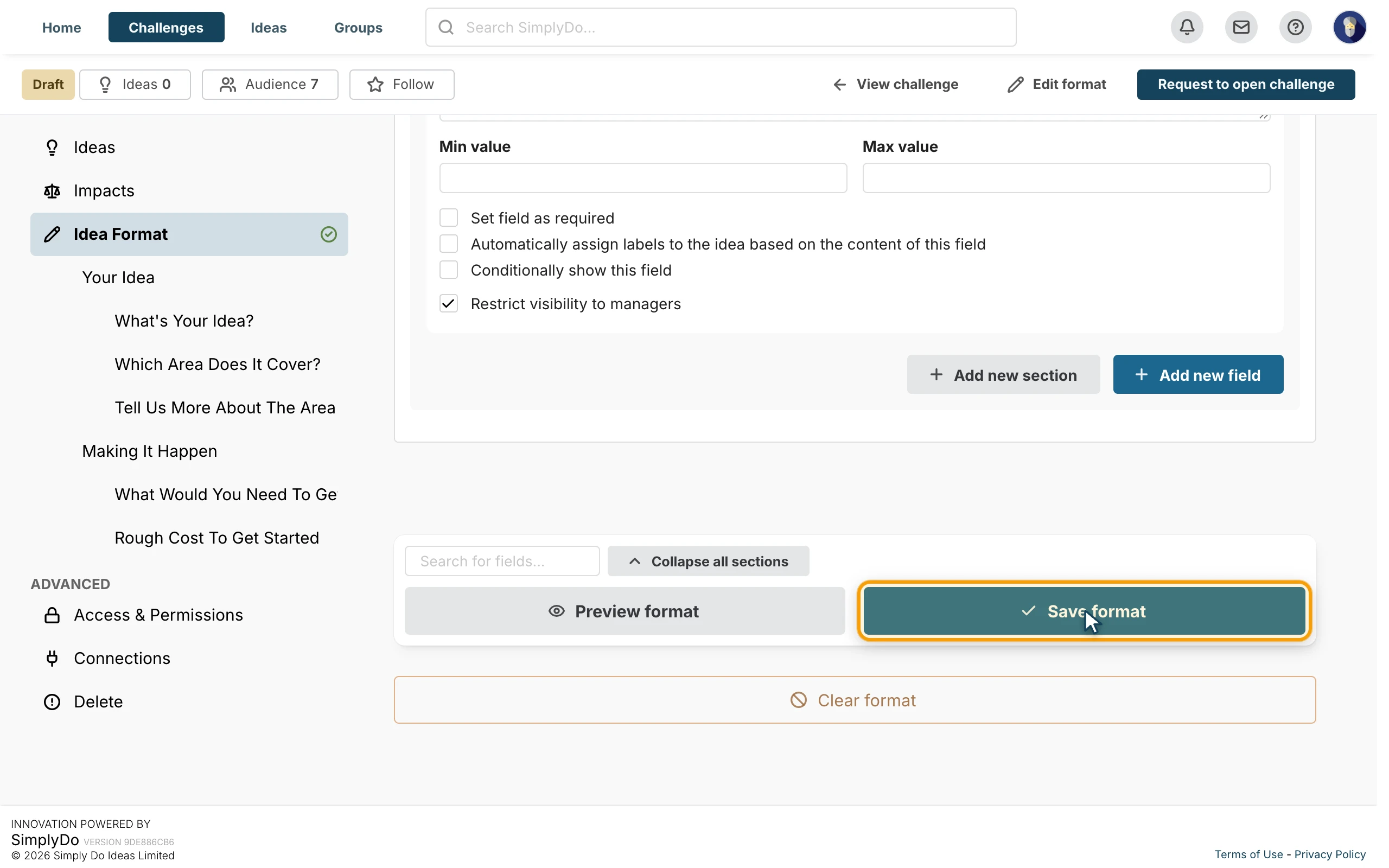The height and width of the screenshot is (868, 1389).
Task: Click the eye icon on Preview format
Action: click(556, 611)
